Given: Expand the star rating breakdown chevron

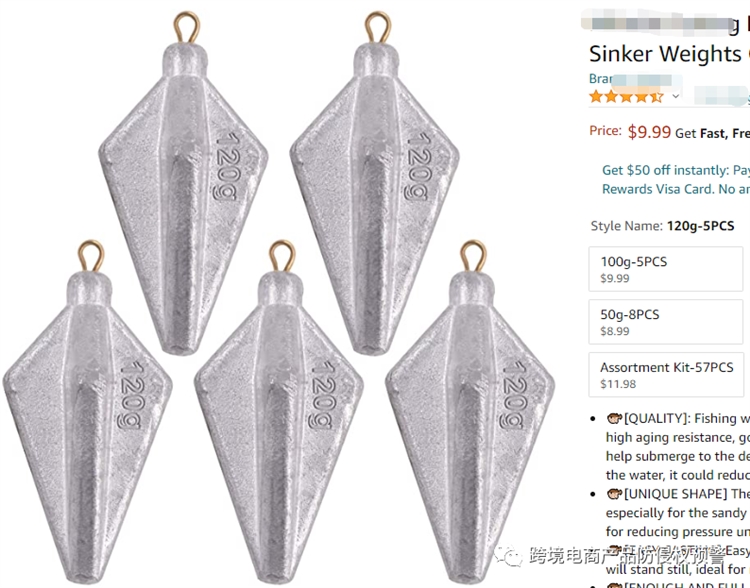Looking at the screenshot, I should point(676,97).
